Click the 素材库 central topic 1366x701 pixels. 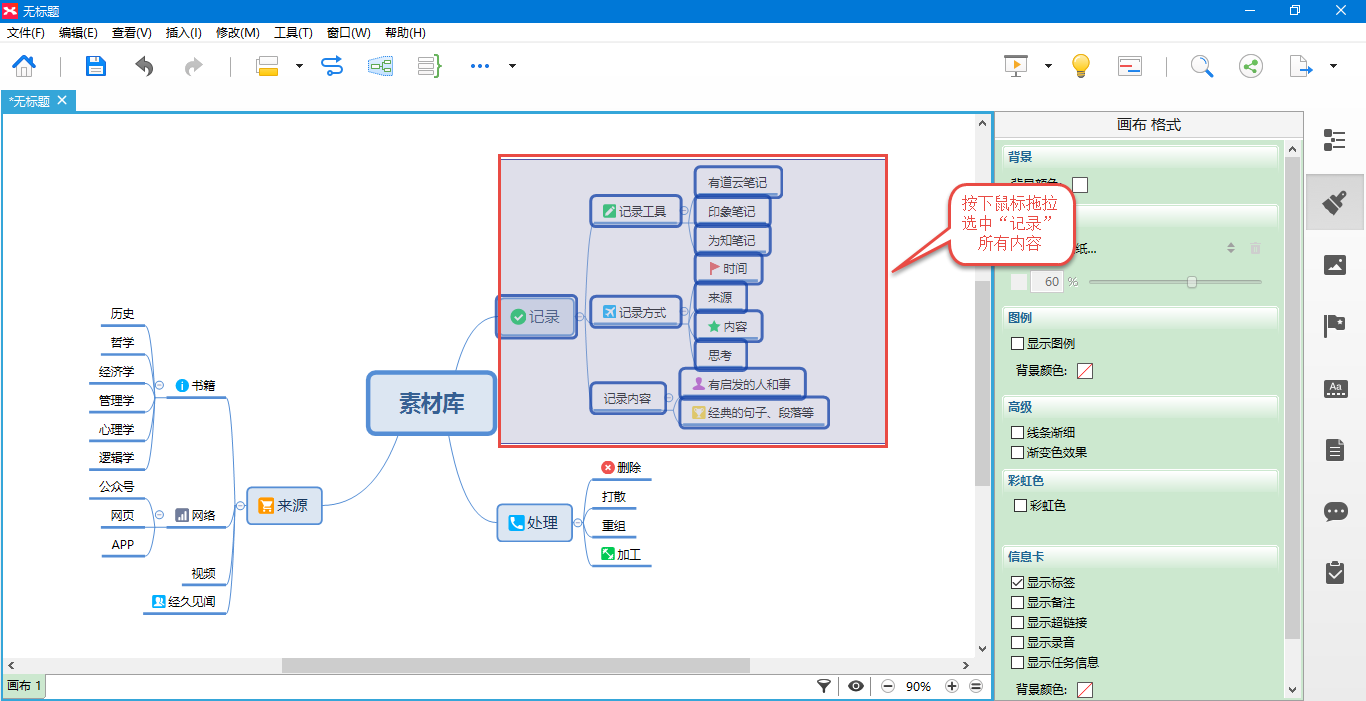(431, 403)
